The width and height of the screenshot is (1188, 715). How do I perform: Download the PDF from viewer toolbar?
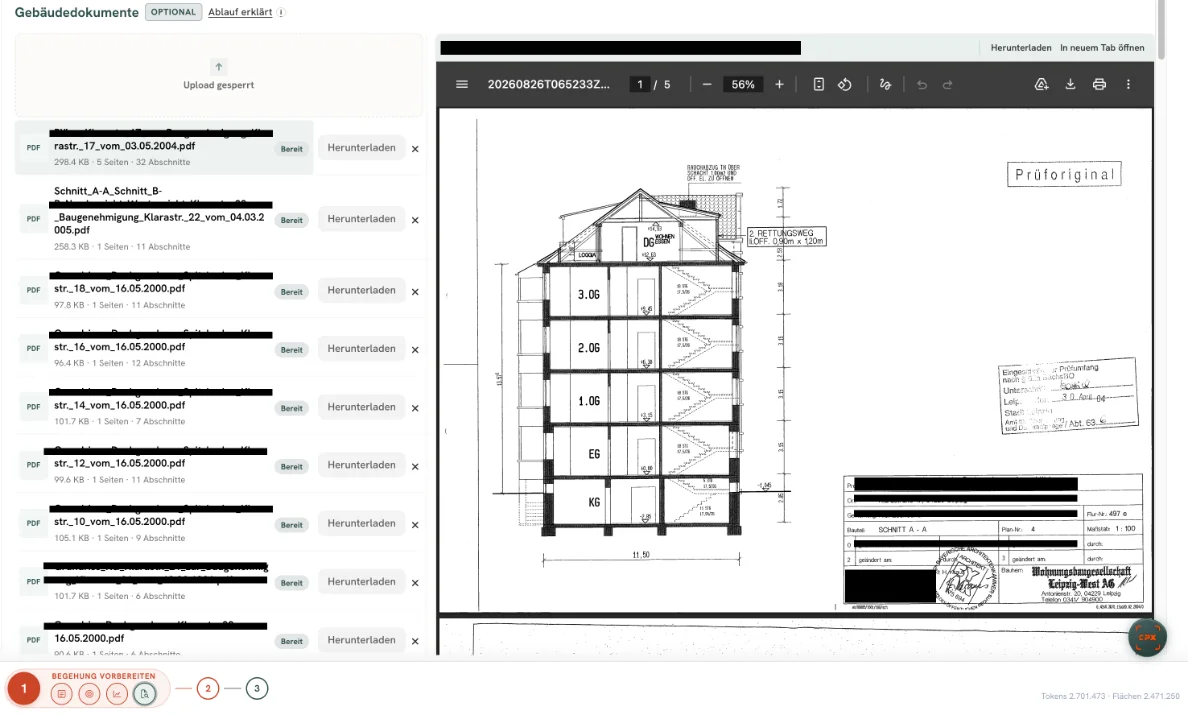(x=1070, y=84)
